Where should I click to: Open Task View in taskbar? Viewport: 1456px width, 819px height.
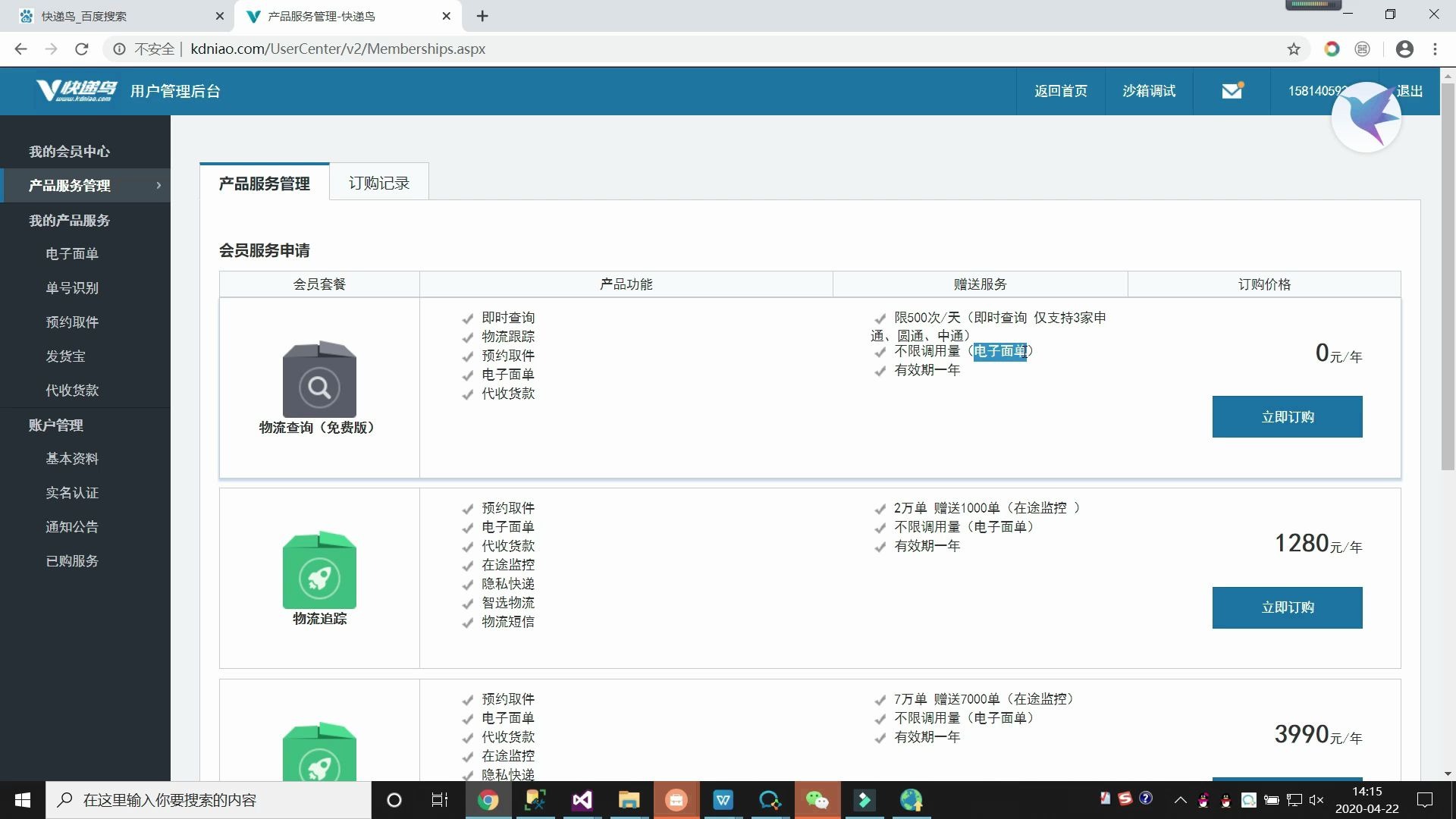pos(440,800)
